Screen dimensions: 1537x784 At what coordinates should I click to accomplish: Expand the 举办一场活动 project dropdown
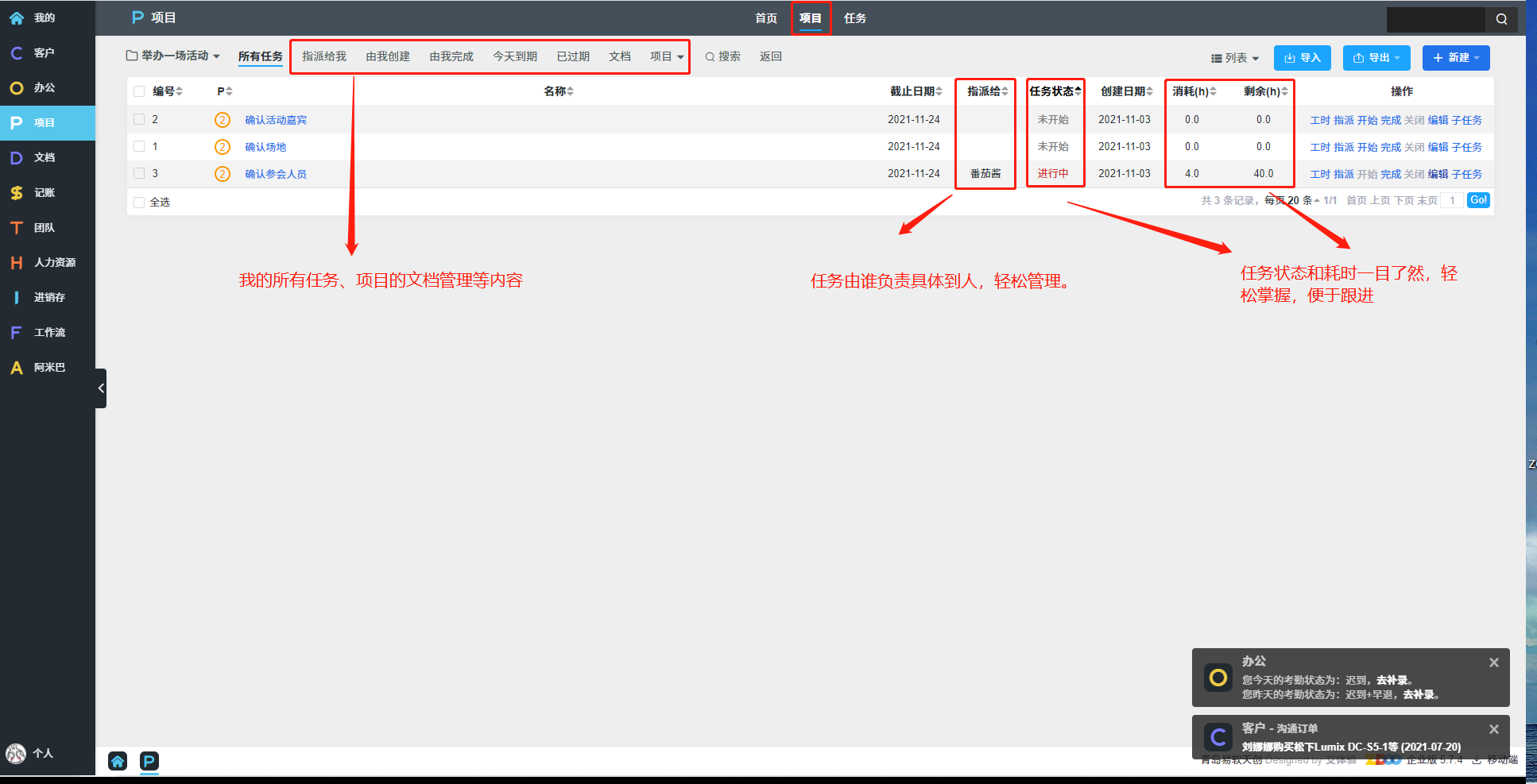point(172,56)
